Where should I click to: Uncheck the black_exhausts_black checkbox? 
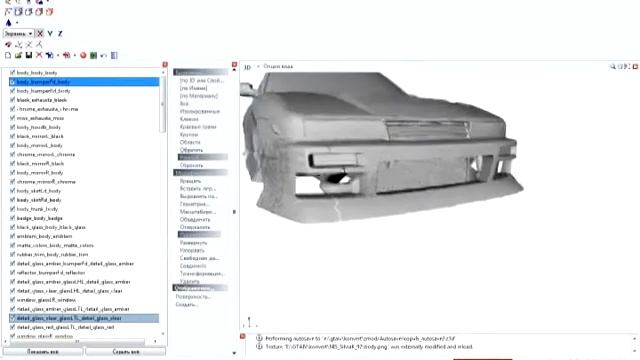pyautogui.click(x=12, y=100)
